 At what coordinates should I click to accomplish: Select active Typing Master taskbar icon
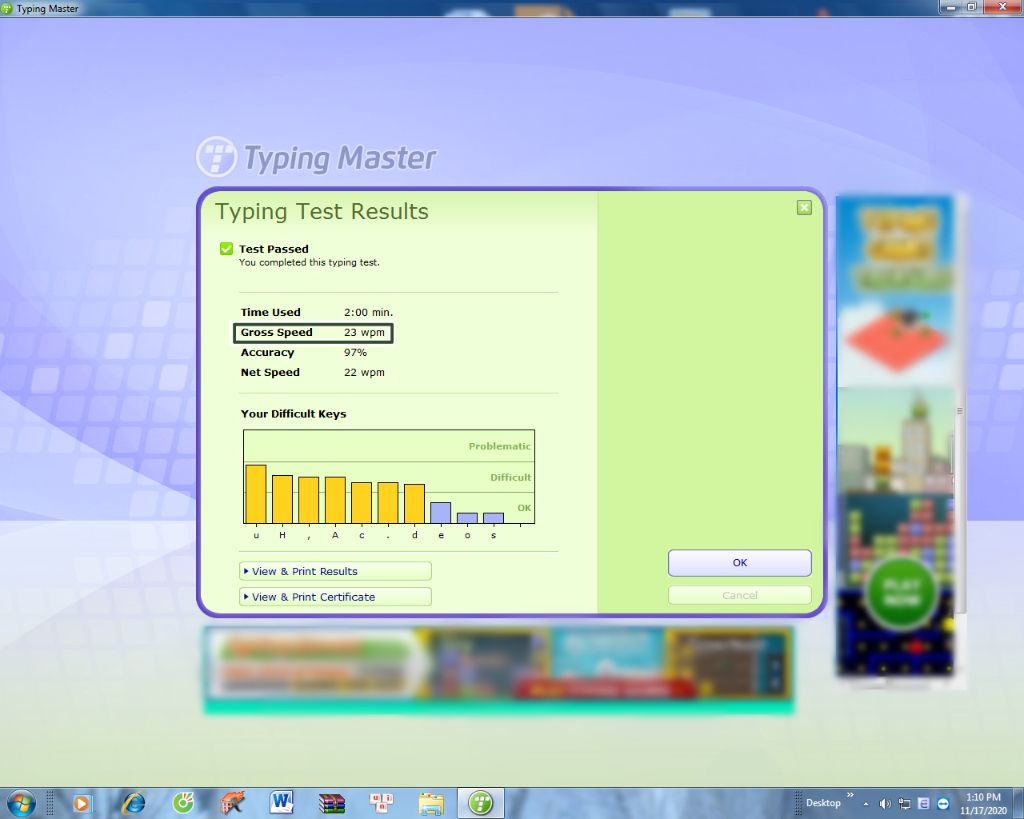(x=480, y=803)
